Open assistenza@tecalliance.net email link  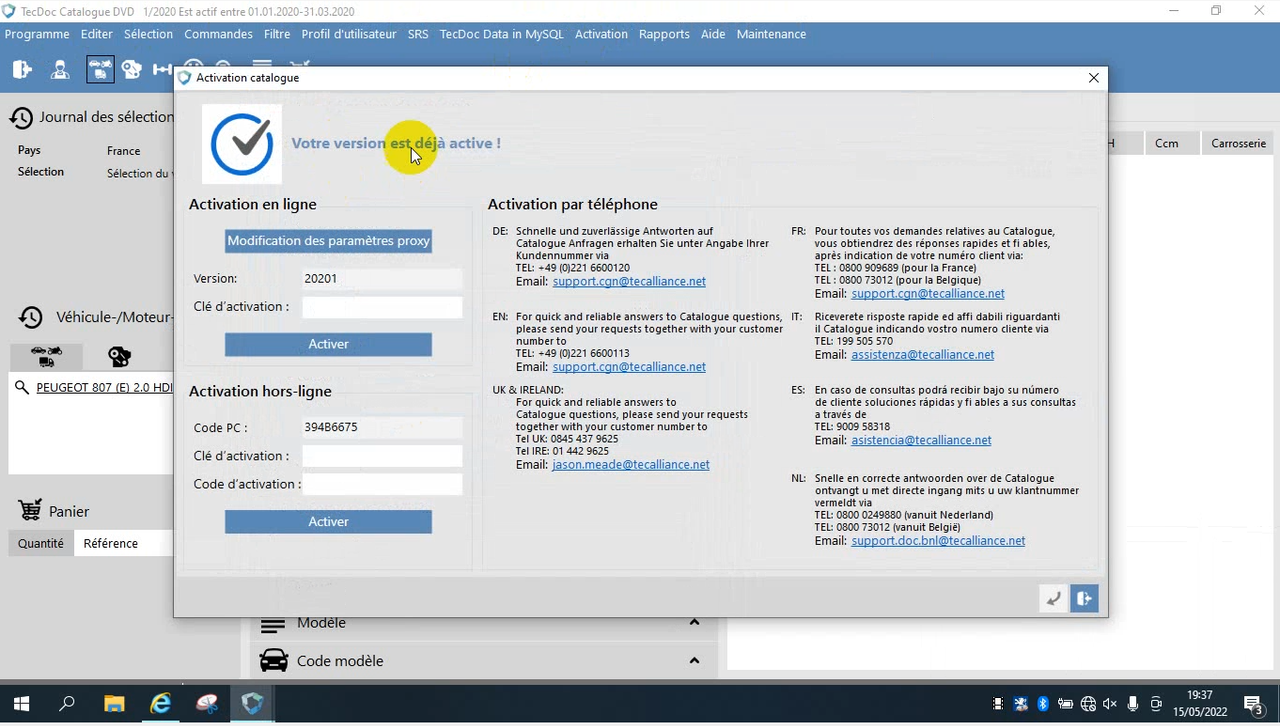click(x=923, y=355)
